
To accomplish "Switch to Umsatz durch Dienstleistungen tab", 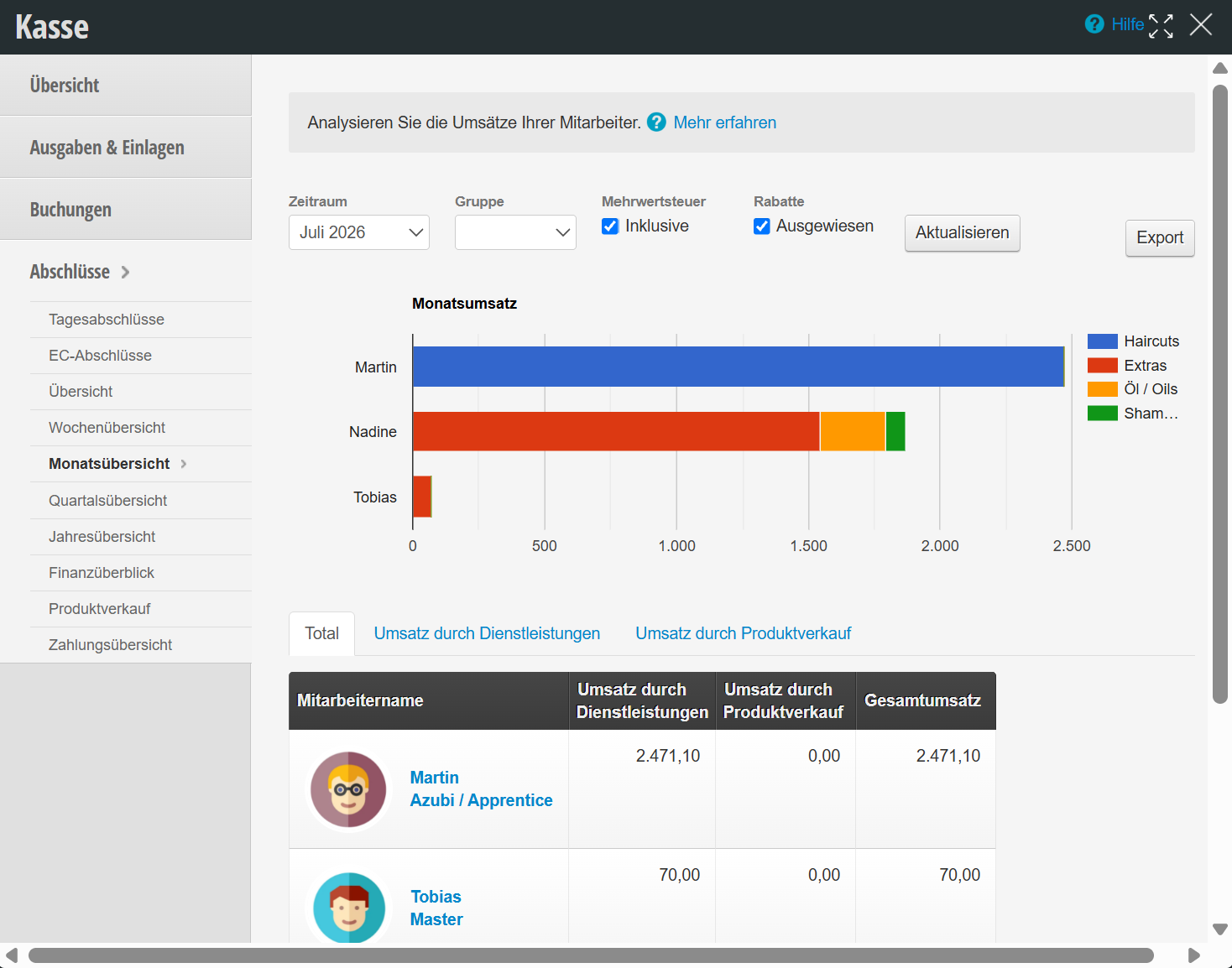I will click(487, 633).
